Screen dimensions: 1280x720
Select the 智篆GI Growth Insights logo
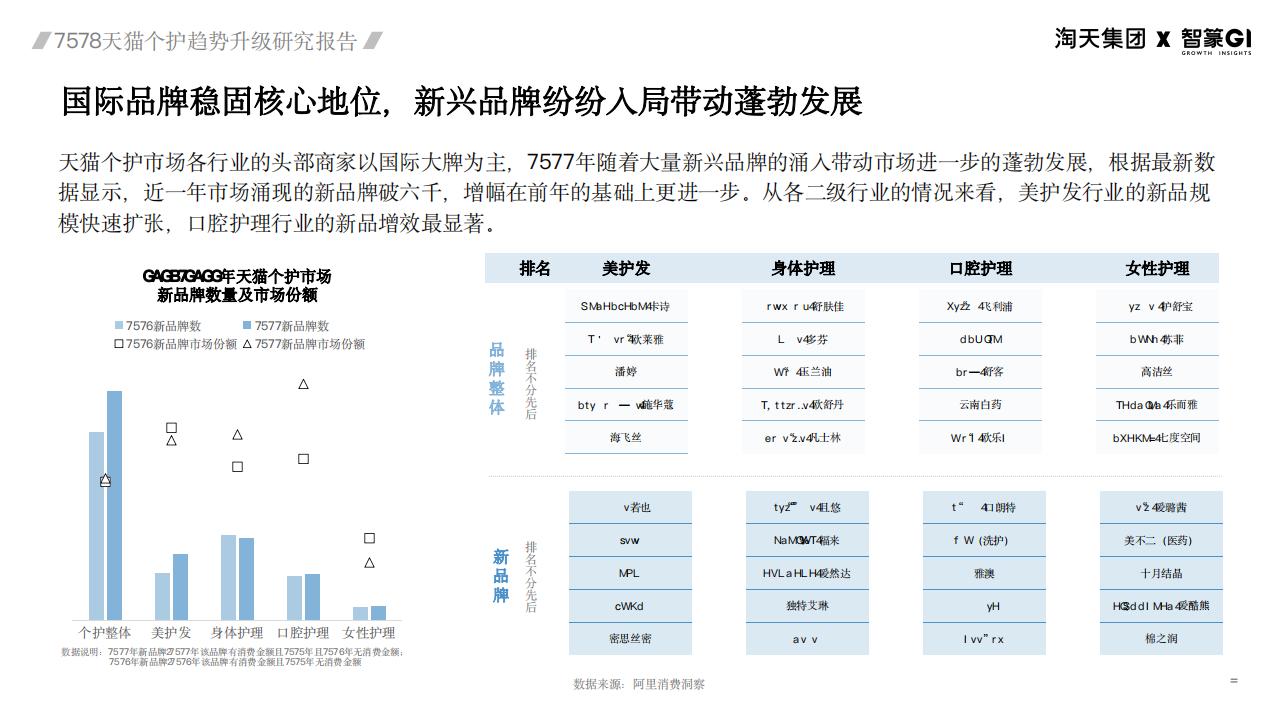[1216, 40]
